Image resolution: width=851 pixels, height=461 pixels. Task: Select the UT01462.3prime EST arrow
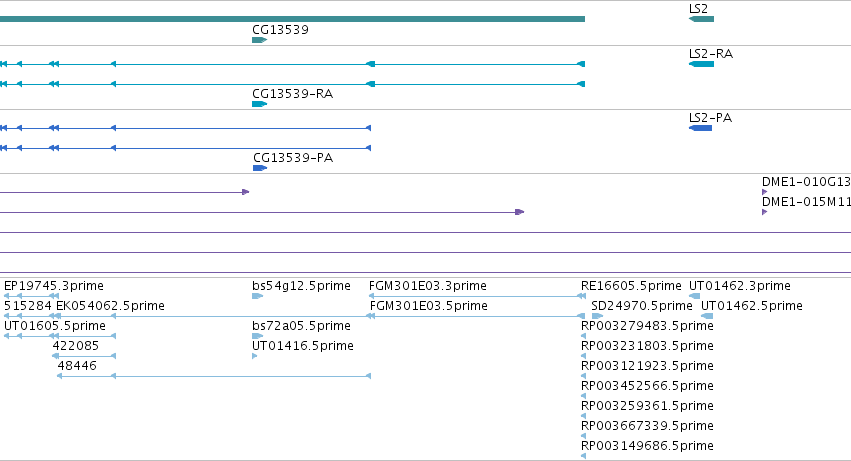coord(694,296)
